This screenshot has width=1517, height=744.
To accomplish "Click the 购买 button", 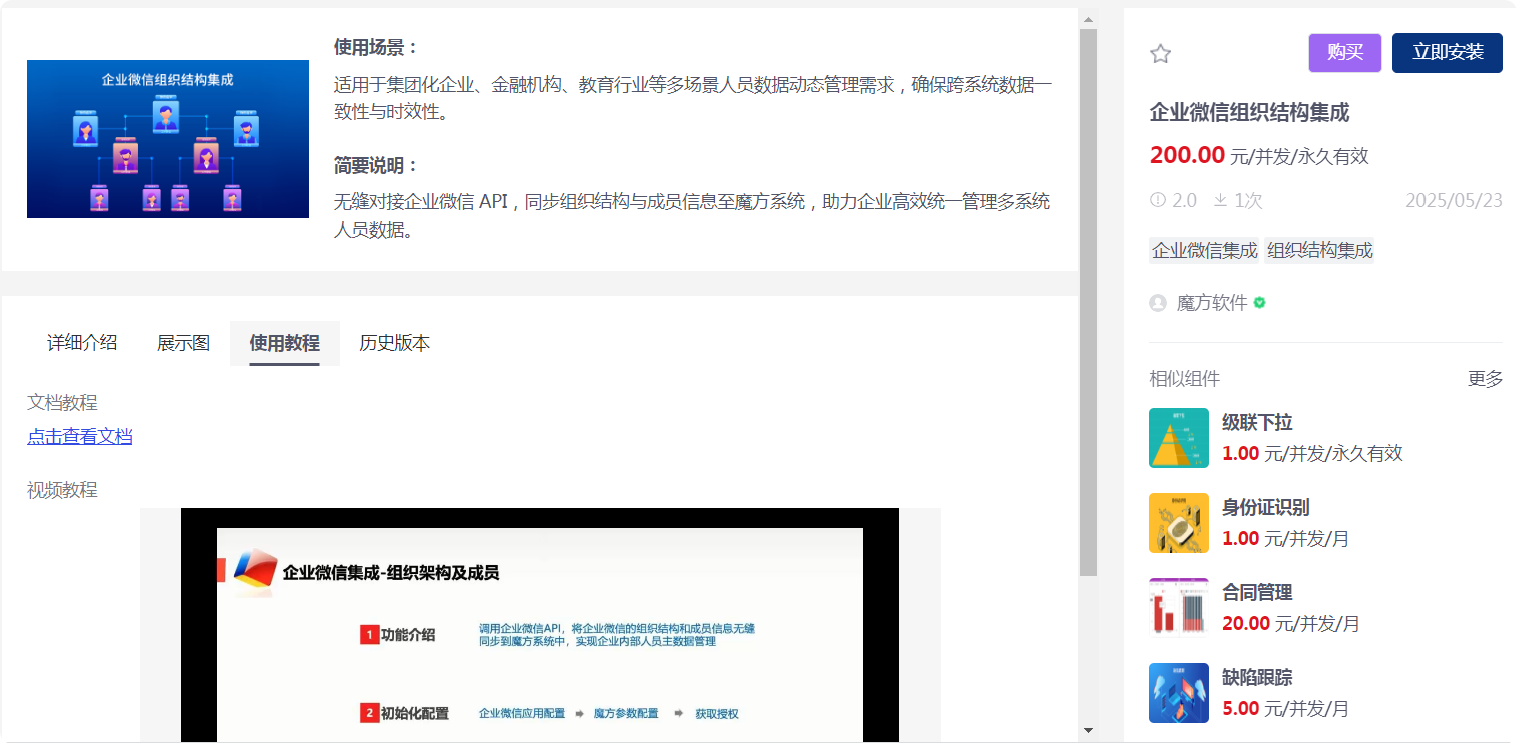I will click(x=1345, y=53).
